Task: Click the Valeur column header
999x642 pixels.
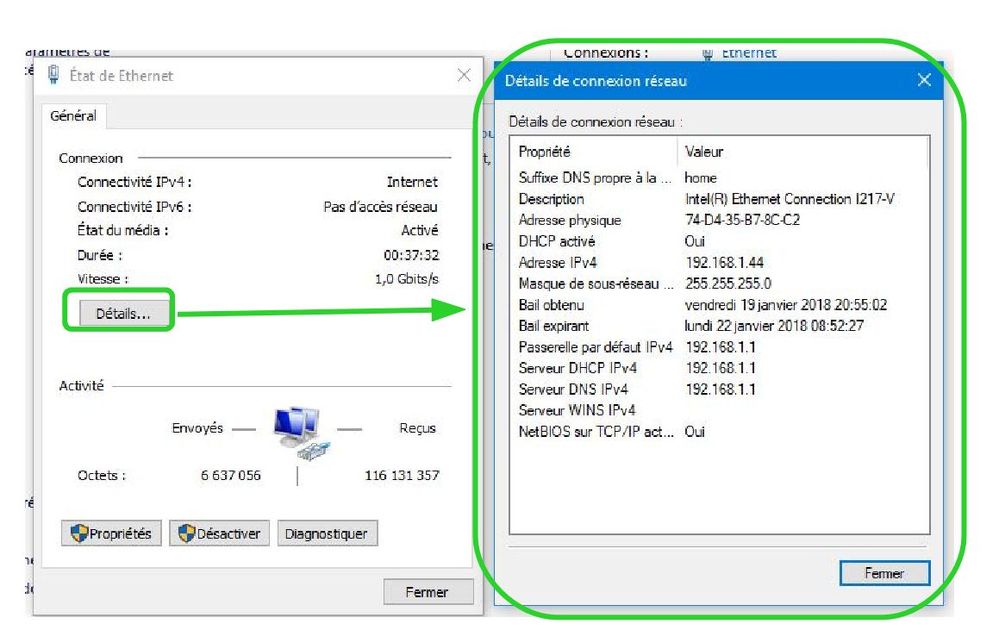Action: point(704,152)
